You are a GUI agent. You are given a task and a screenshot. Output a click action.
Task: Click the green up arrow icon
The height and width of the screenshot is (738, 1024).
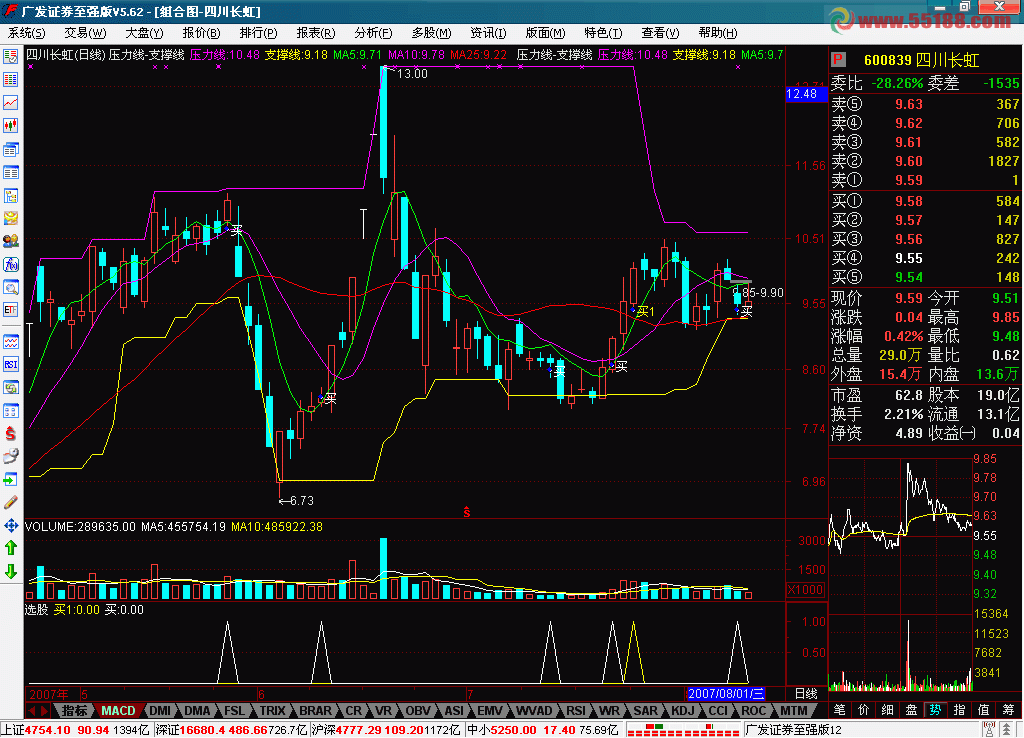click(10, 548)
